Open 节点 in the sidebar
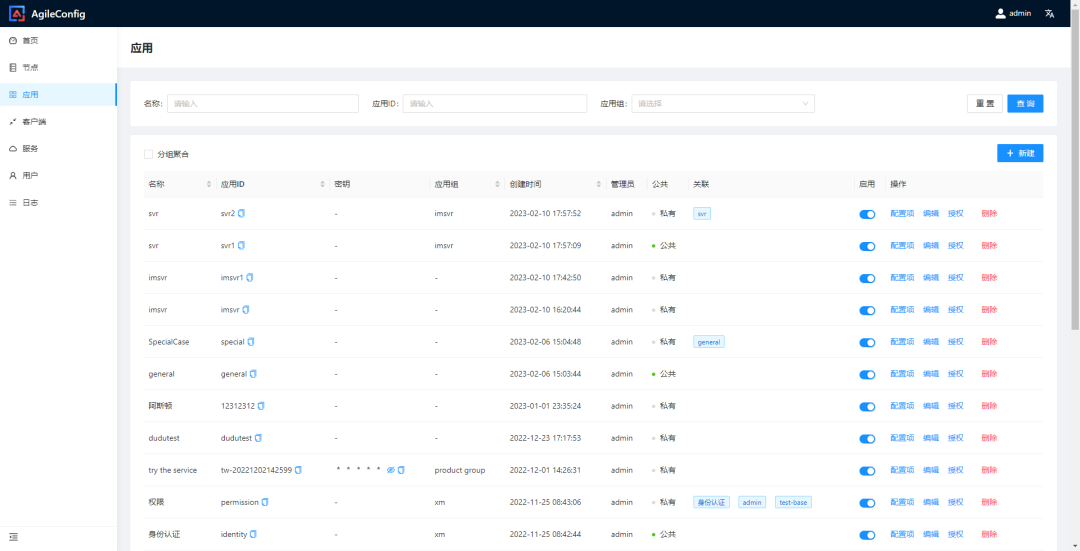The width and height of the screenshot is (1080, 551). pos(30,67)
